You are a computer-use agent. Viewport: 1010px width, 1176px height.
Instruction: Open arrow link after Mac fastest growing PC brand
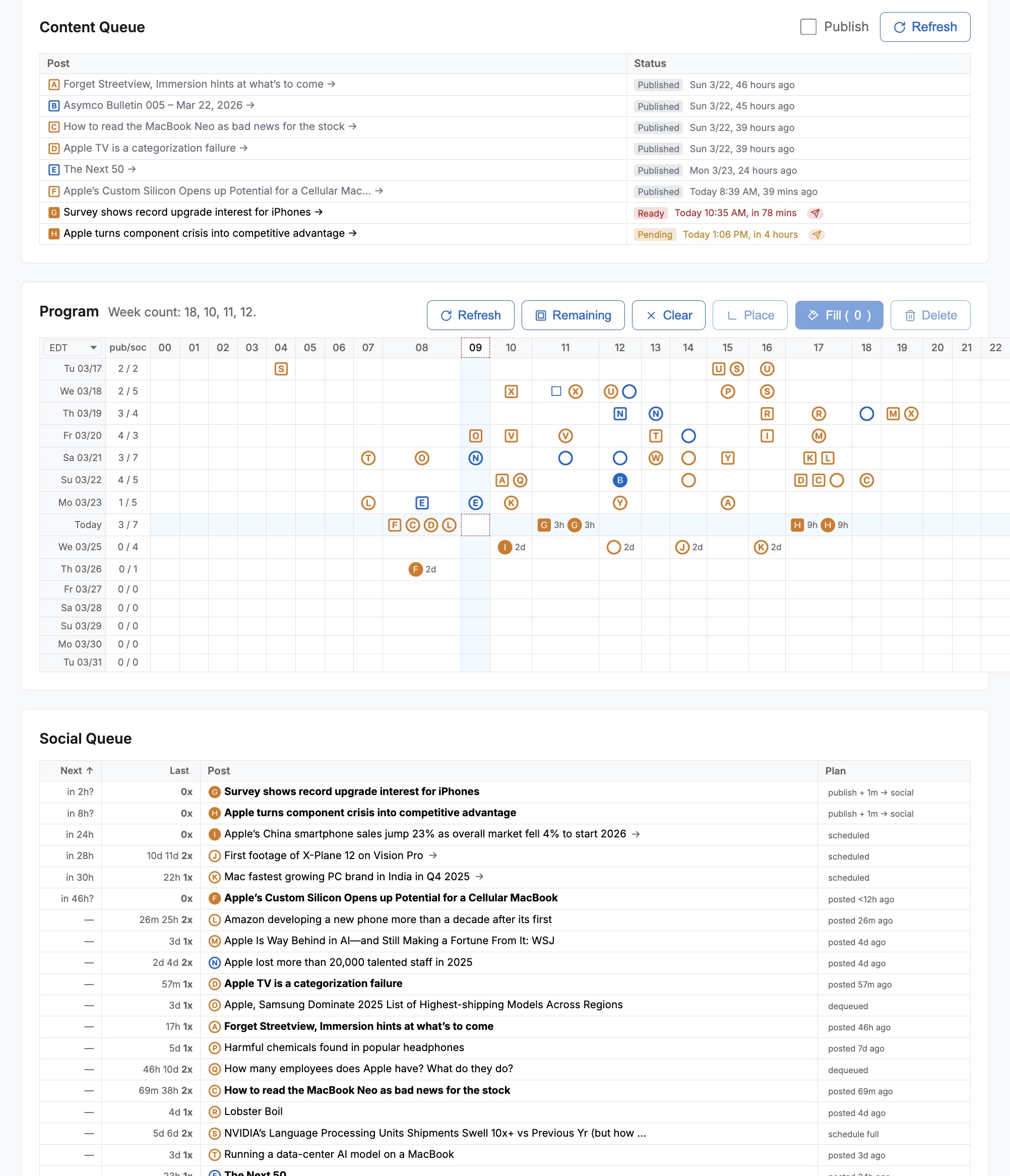click(x=480, y=876)
